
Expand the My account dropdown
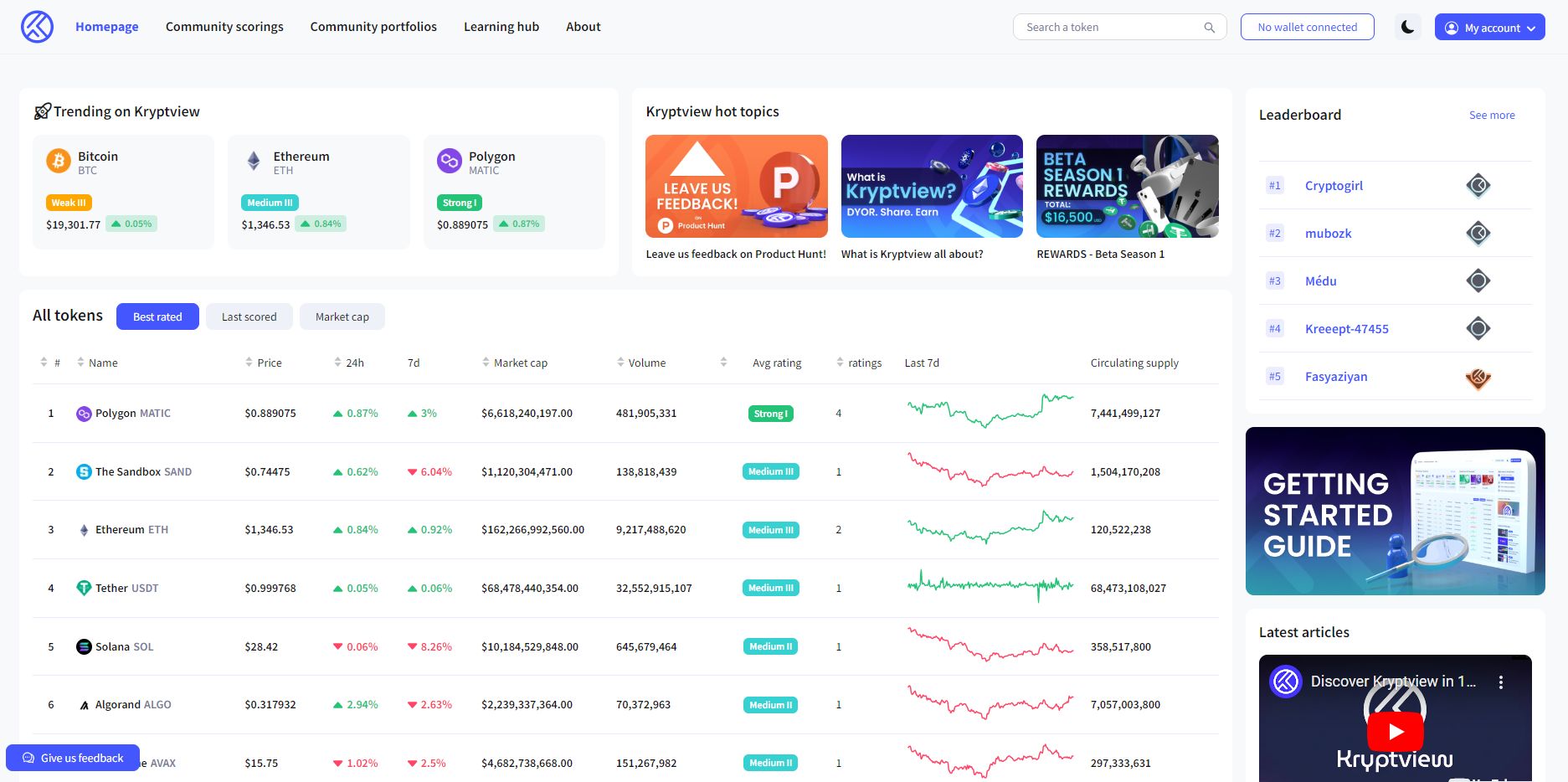[1489, 28]
